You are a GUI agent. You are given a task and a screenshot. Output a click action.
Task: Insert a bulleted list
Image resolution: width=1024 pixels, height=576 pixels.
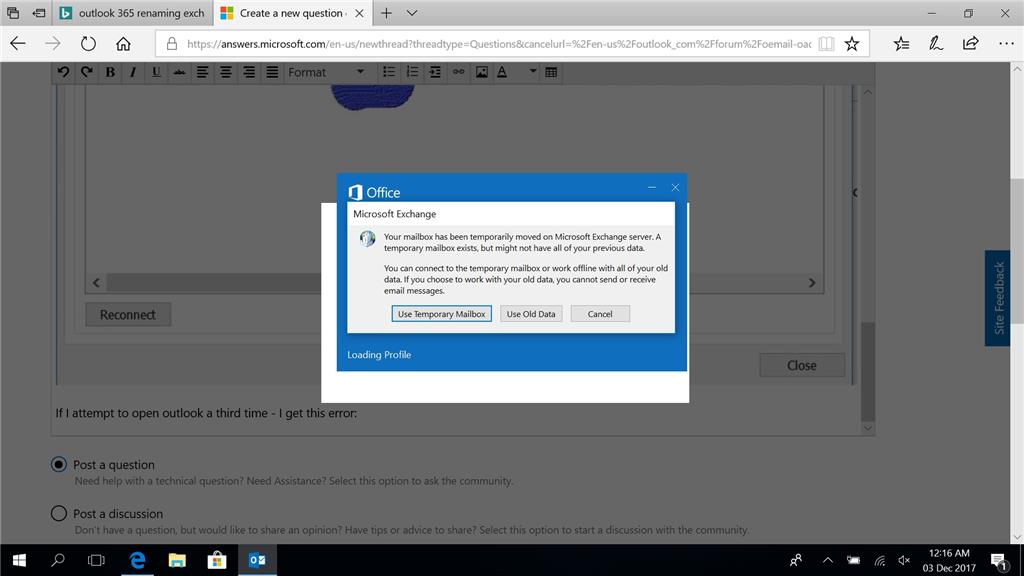(x=389, y=72)
